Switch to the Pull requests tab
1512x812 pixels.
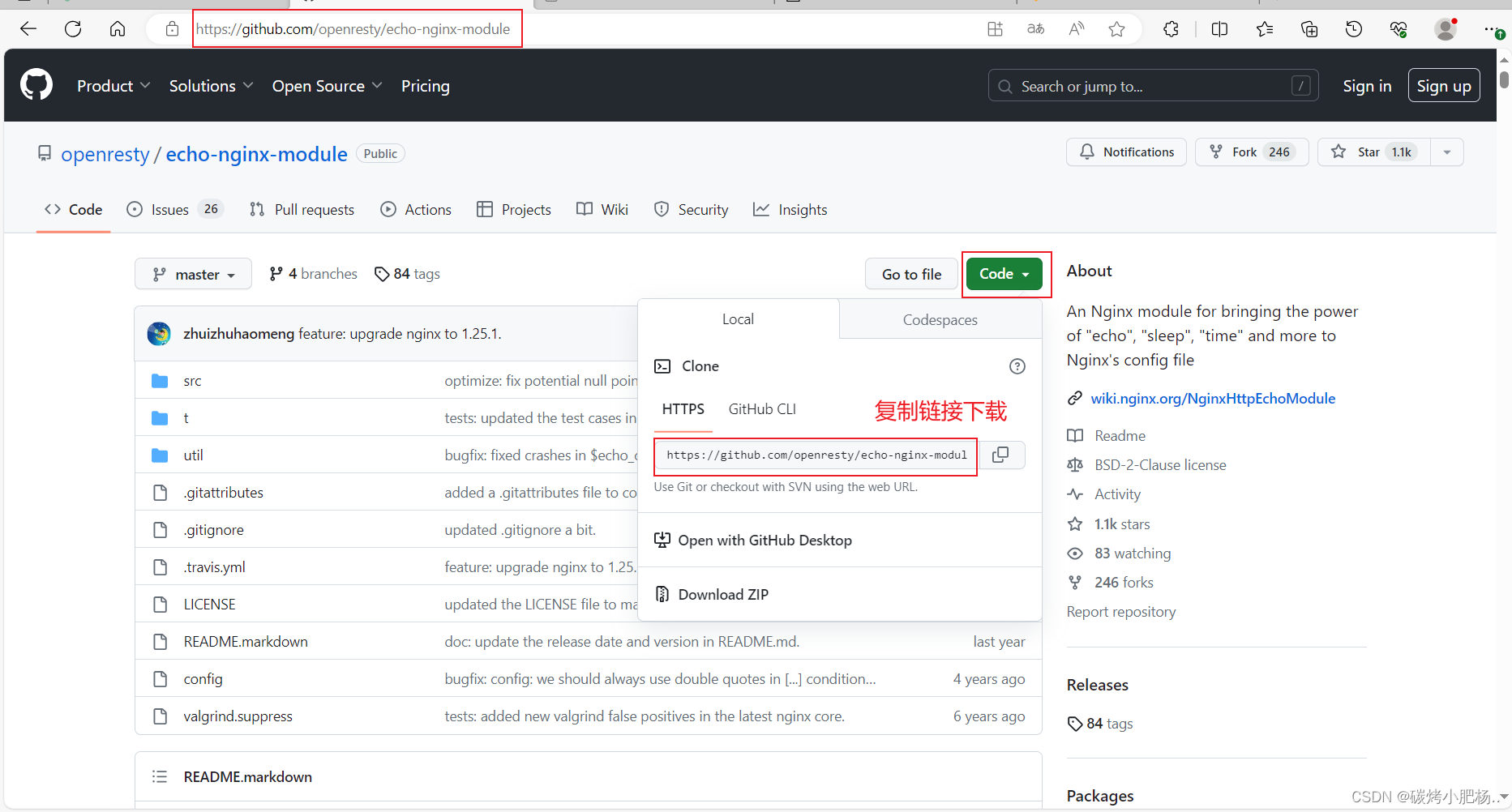tap(302, 210)
